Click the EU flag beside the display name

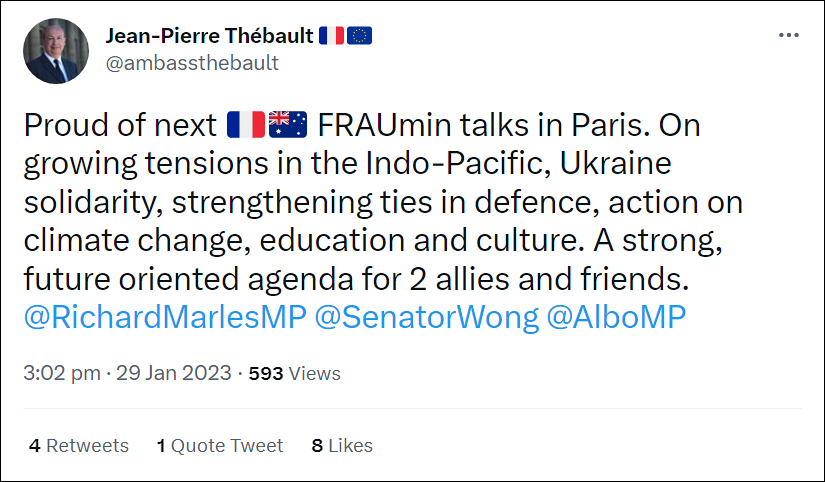coord(360,36)
